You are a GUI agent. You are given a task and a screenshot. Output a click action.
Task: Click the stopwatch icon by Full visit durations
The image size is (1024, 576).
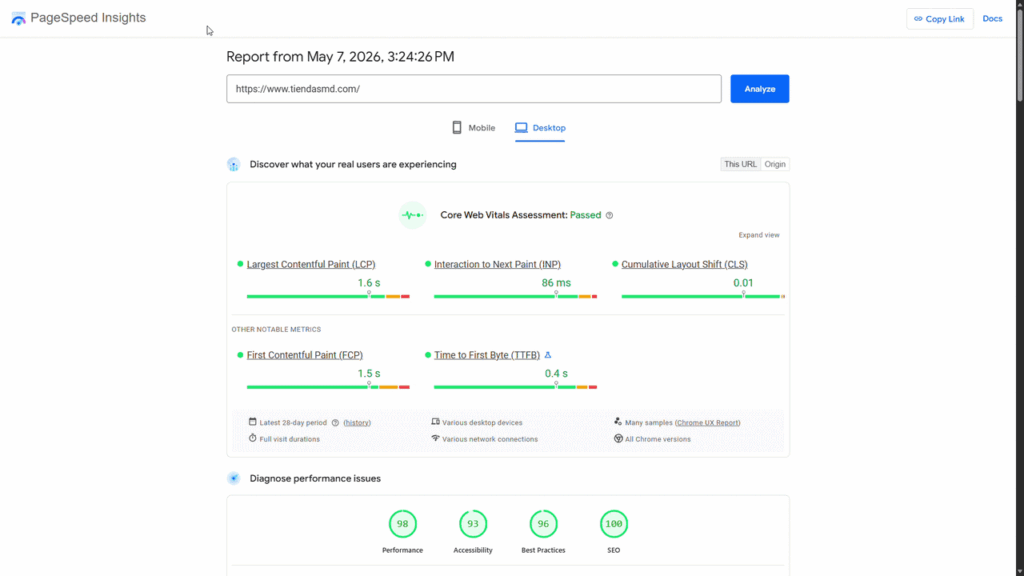[252, 438]
